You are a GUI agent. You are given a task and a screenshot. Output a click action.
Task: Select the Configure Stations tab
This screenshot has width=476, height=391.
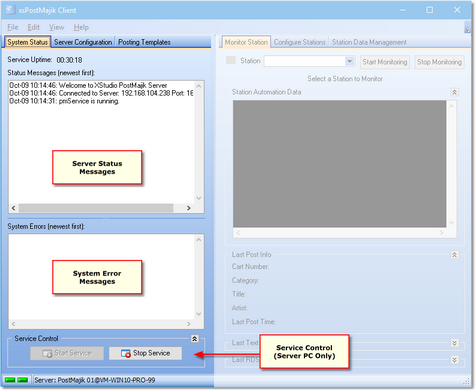coord(300,42)
